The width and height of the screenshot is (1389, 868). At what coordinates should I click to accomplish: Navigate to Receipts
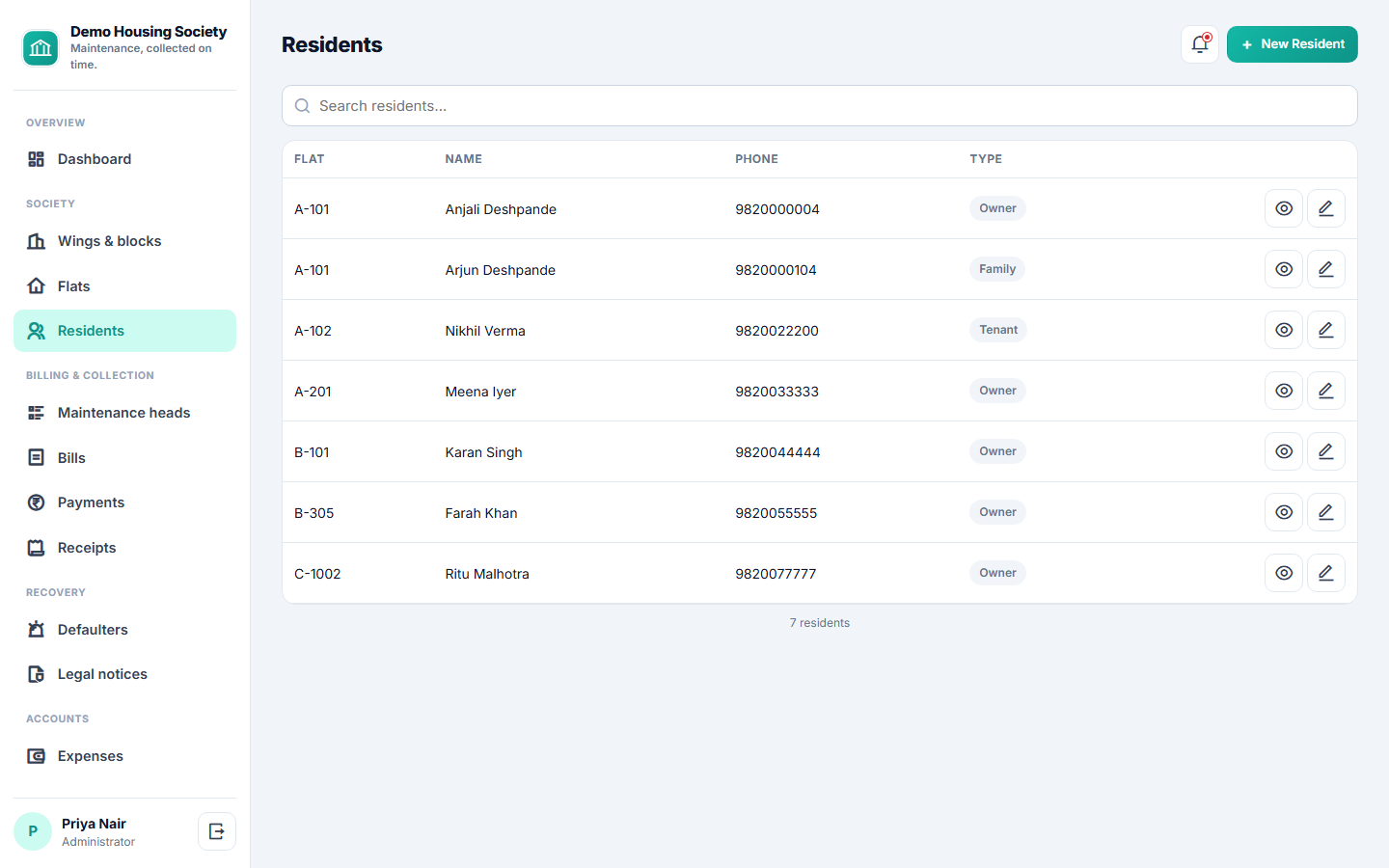coord(124,548)
